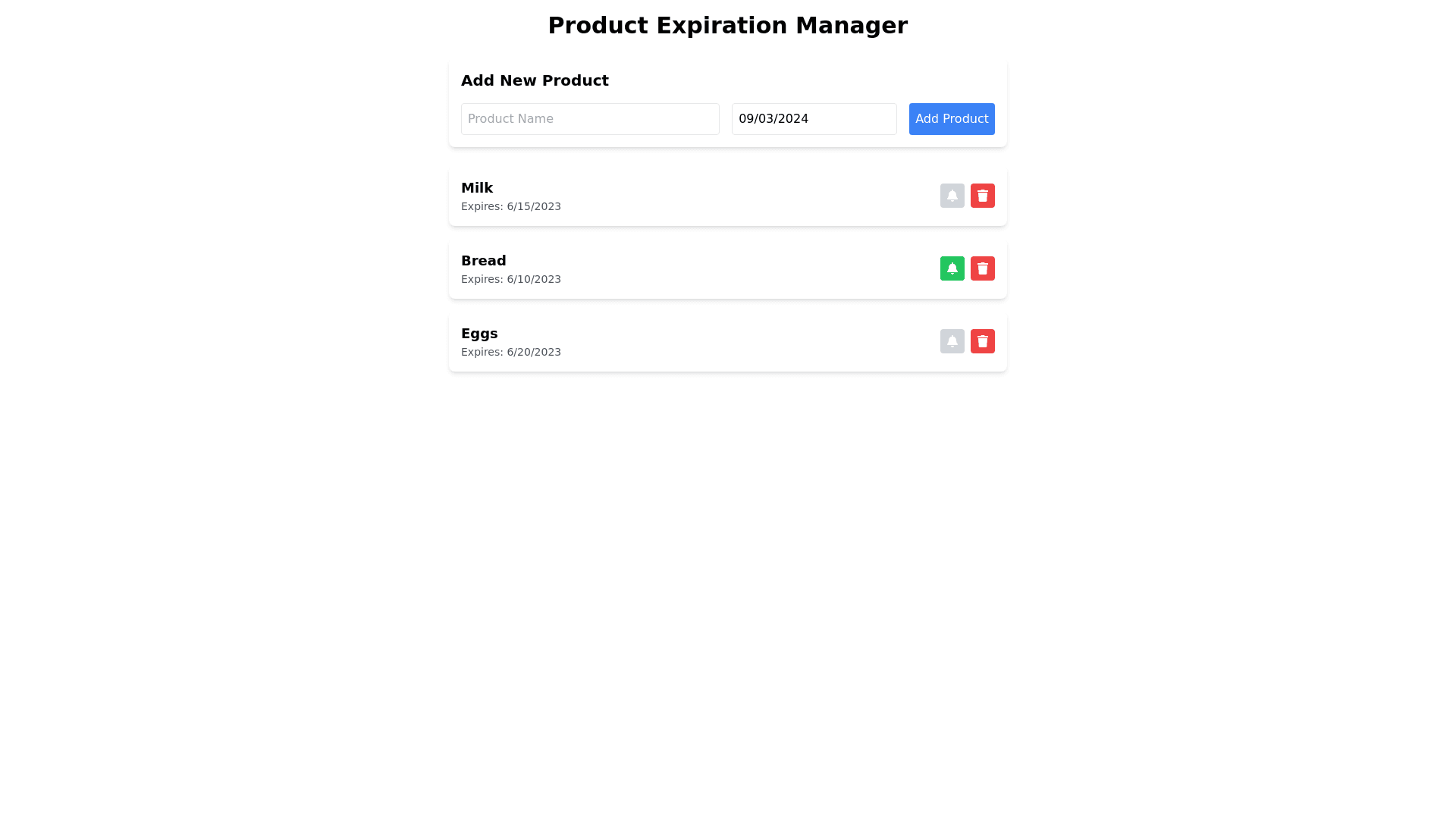The height and width of the screenshot is (819, 1456).
Task: Click the Milk product name
Action: tap(477, 188)
